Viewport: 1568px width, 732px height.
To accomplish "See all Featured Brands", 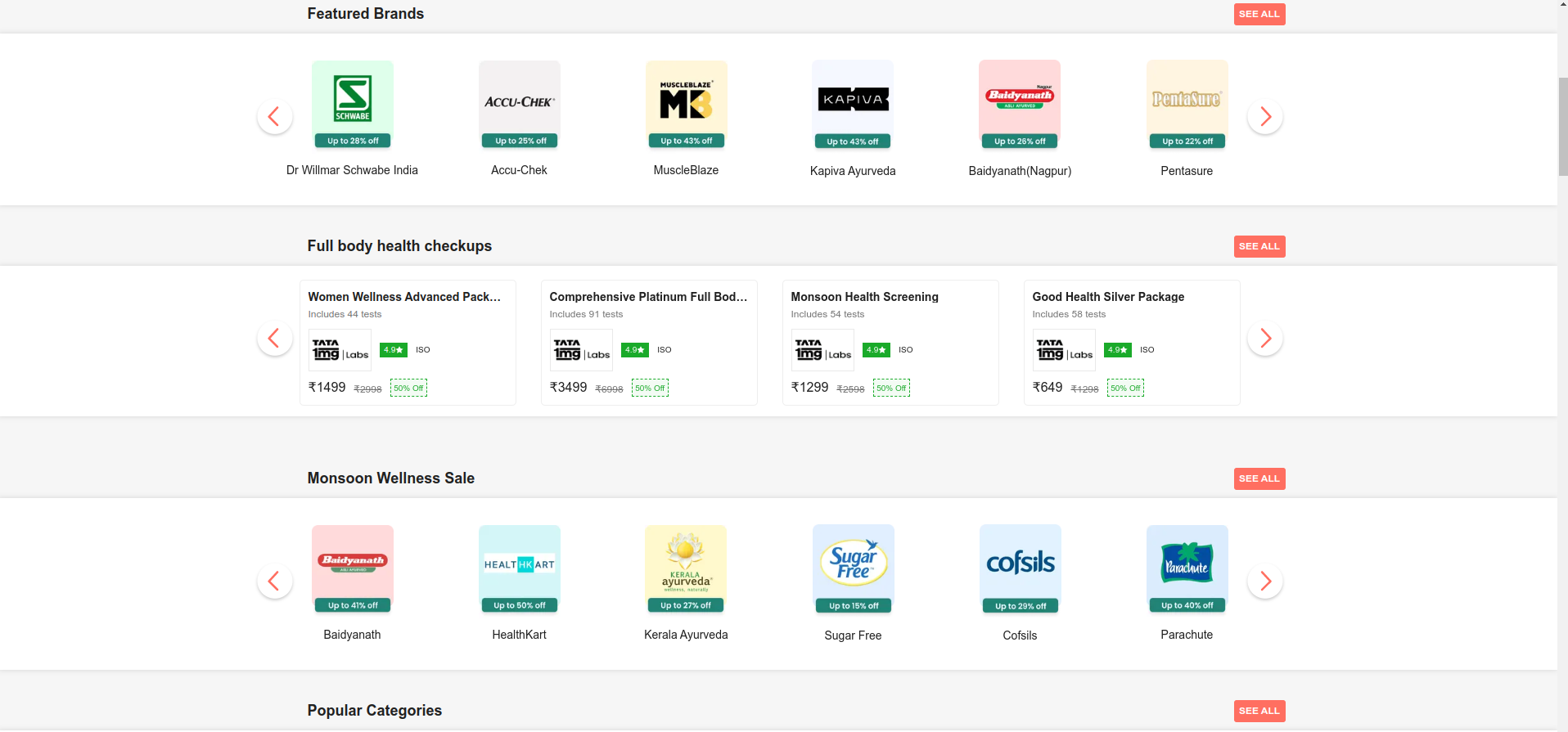I will point(1259,14).
